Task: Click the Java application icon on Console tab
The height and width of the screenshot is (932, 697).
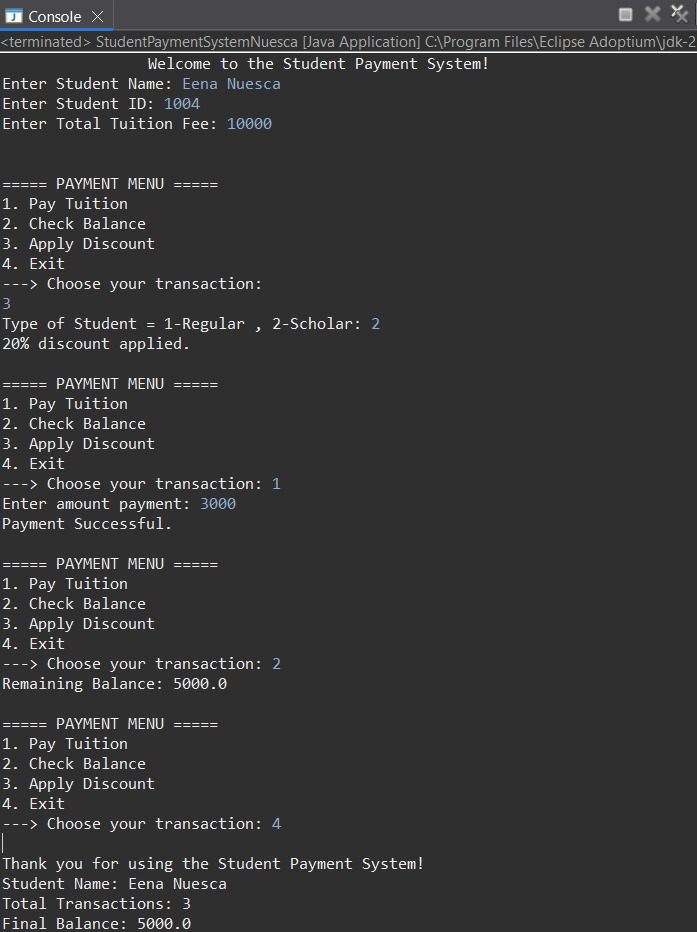Action: (x=12, y=16)
